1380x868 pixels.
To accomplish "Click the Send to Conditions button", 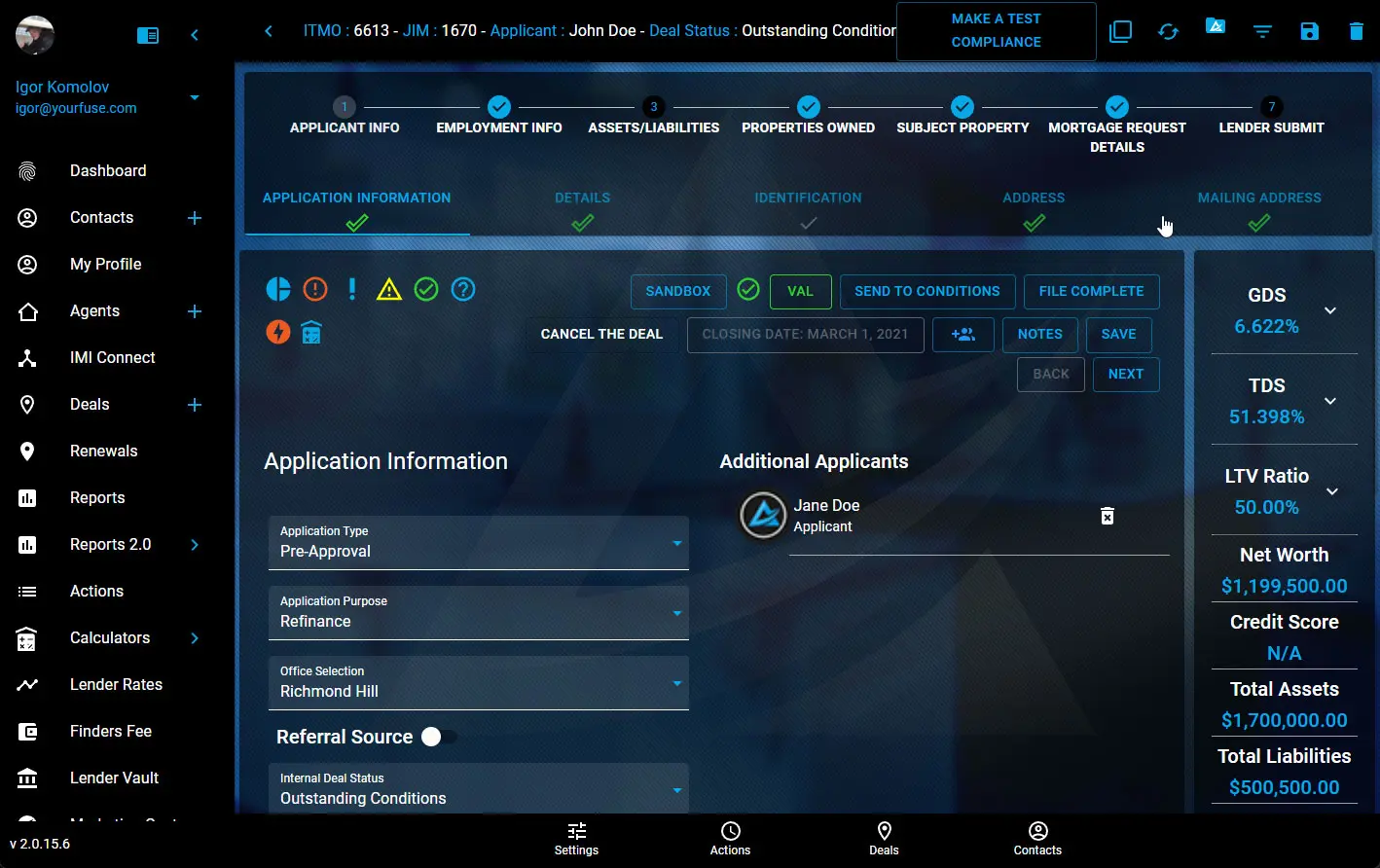I will tap(926, 291).
